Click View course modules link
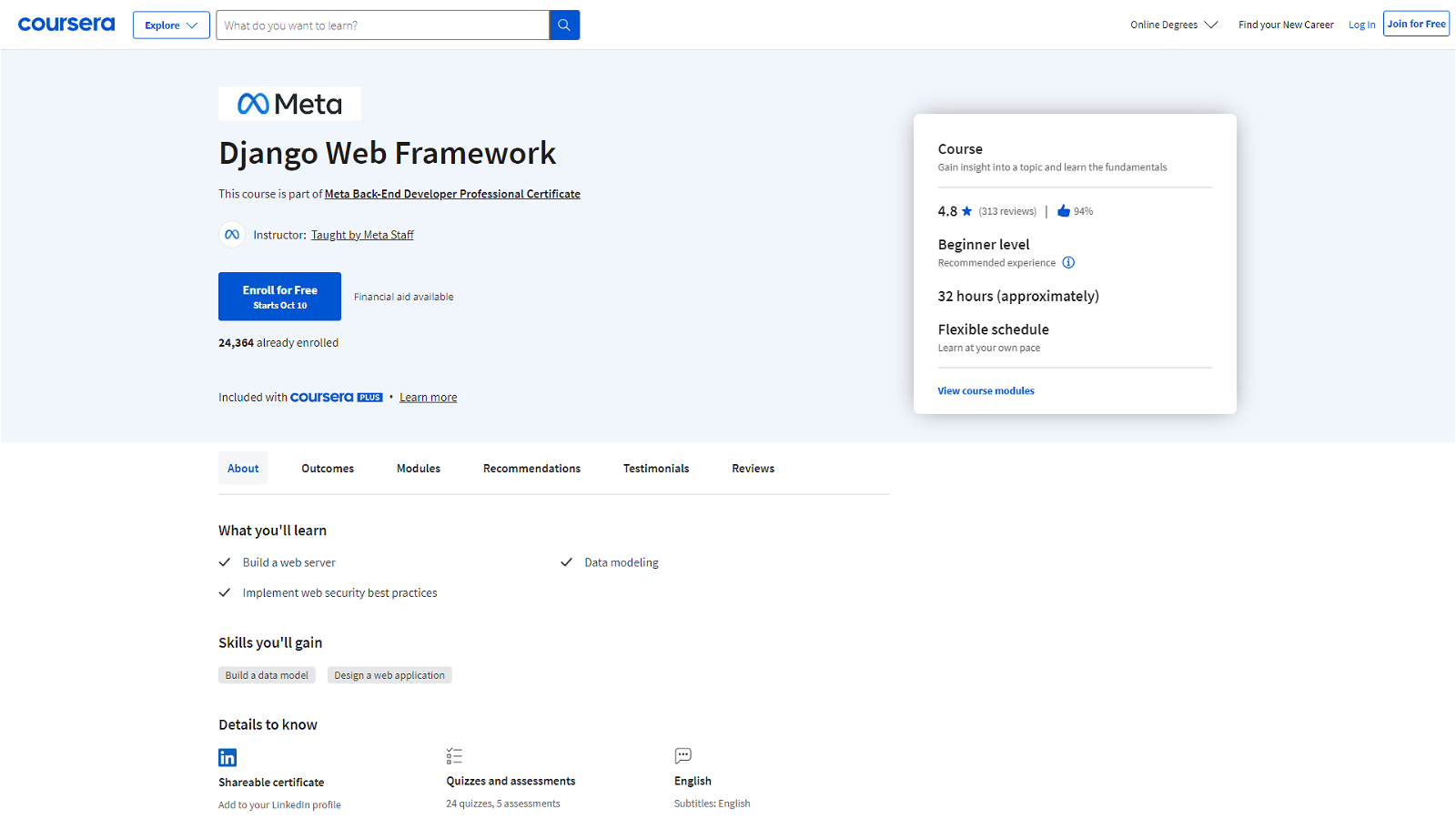The height and width of the screenshot is (819, 1456). (x=986, y=390)
